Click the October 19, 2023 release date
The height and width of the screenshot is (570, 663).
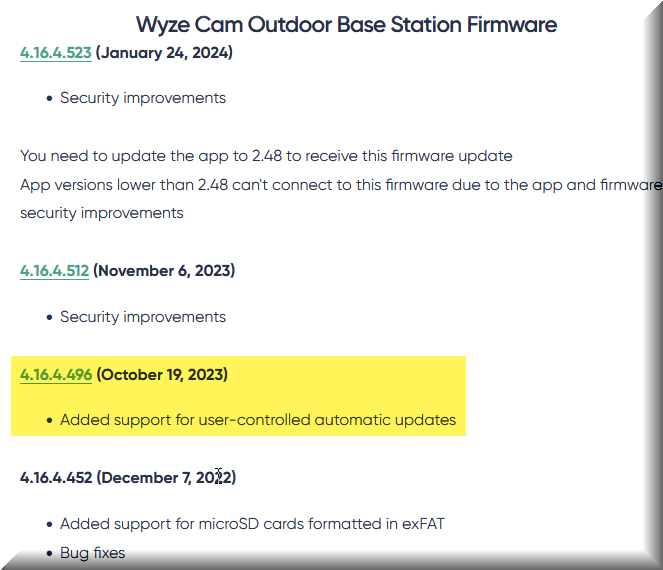click(x=162, y=375)
